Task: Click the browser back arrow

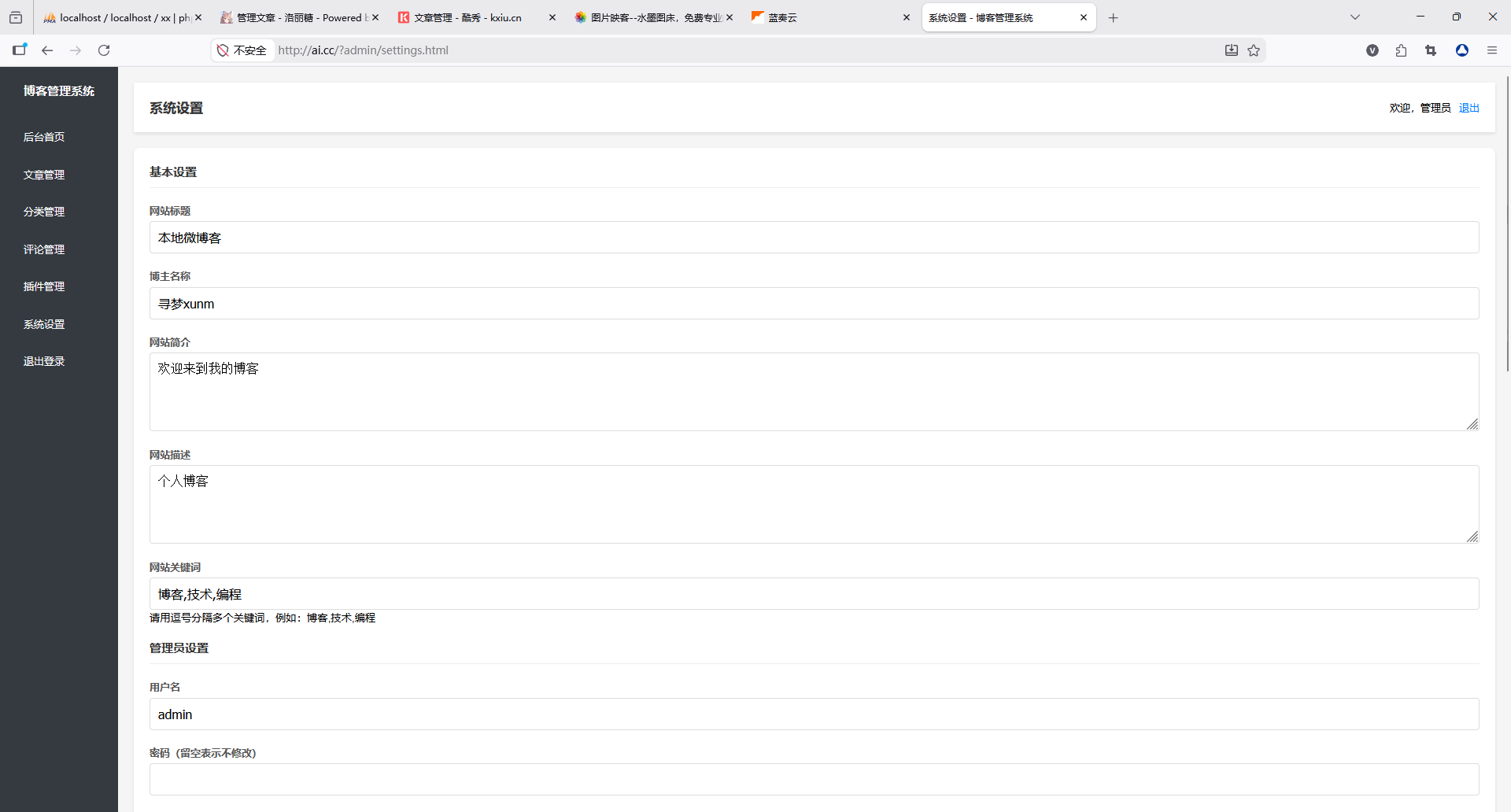Action: [47, 50]
